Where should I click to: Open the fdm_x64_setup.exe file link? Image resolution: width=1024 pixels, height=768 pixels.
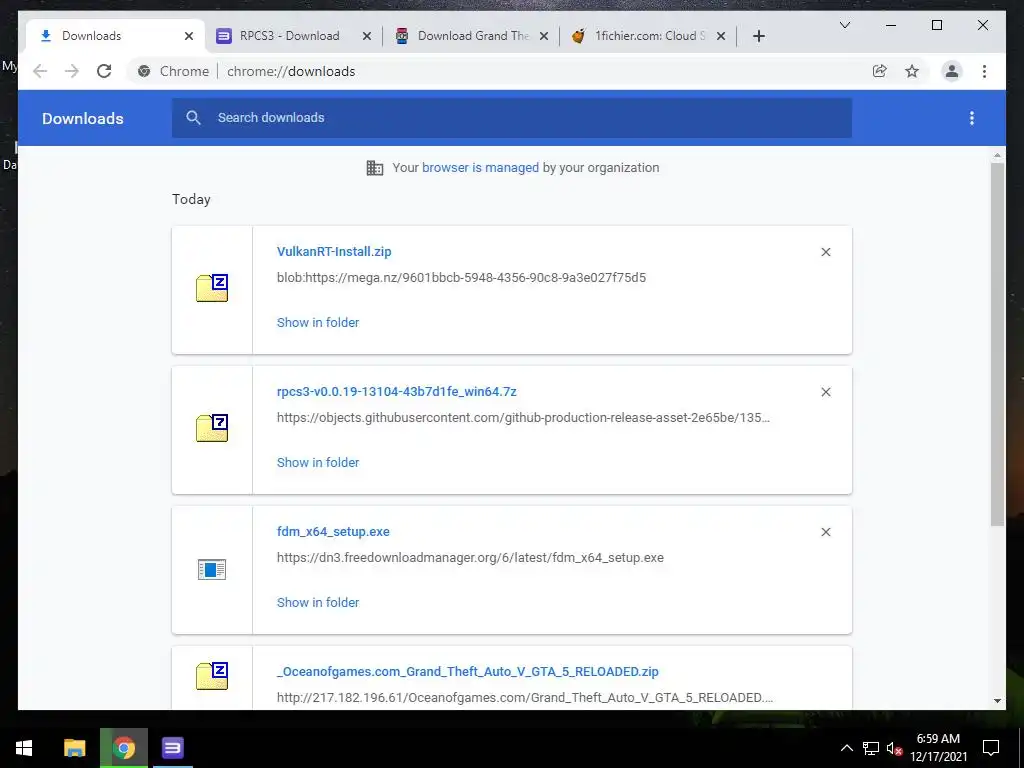click(333, 532)
